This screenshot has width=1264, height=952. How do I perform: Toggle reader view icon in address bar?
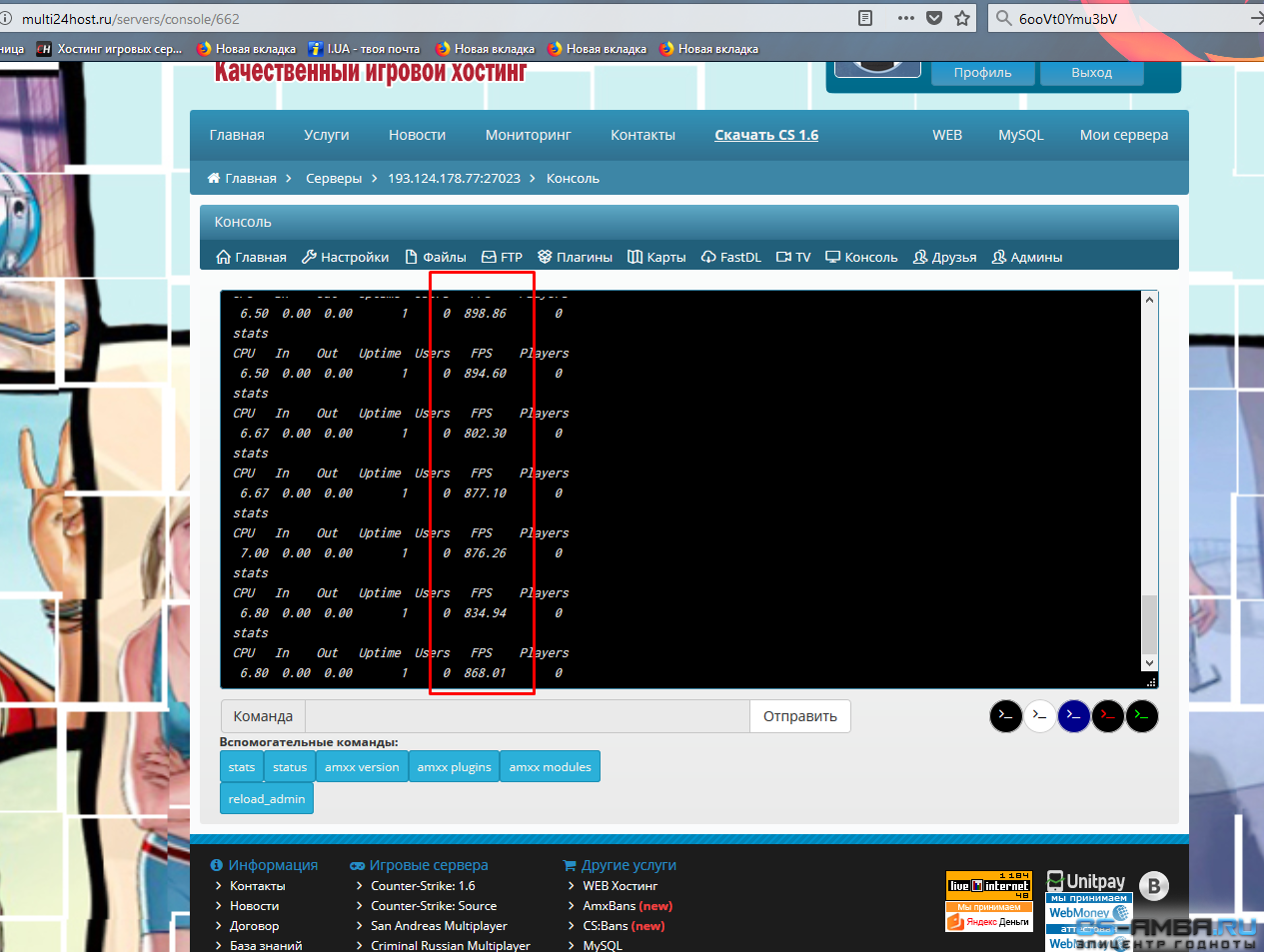pyautogui.click(x=865, y=18)
